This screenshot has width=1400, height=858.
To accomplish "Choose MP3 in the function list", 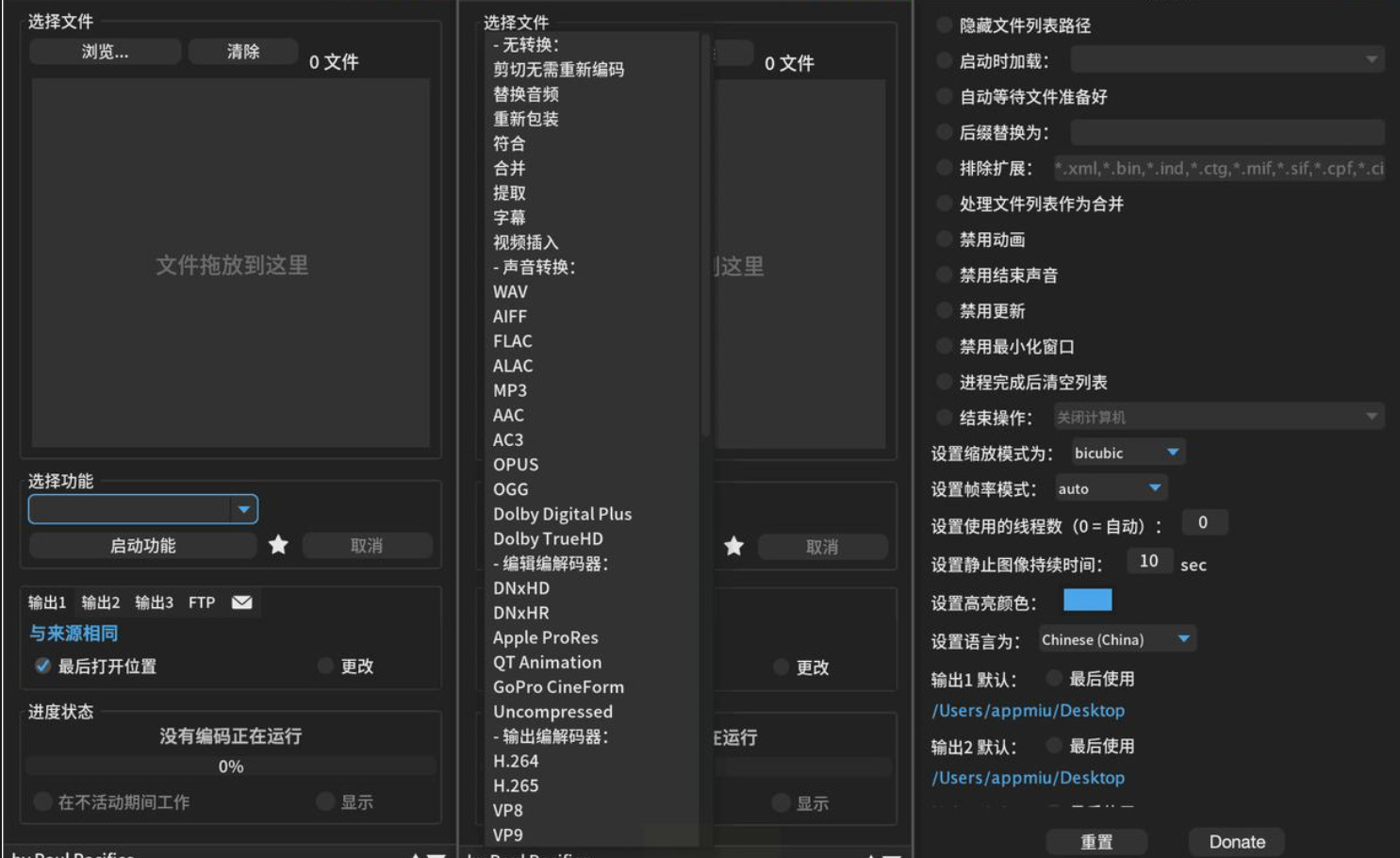I will (x=510, y=390).
